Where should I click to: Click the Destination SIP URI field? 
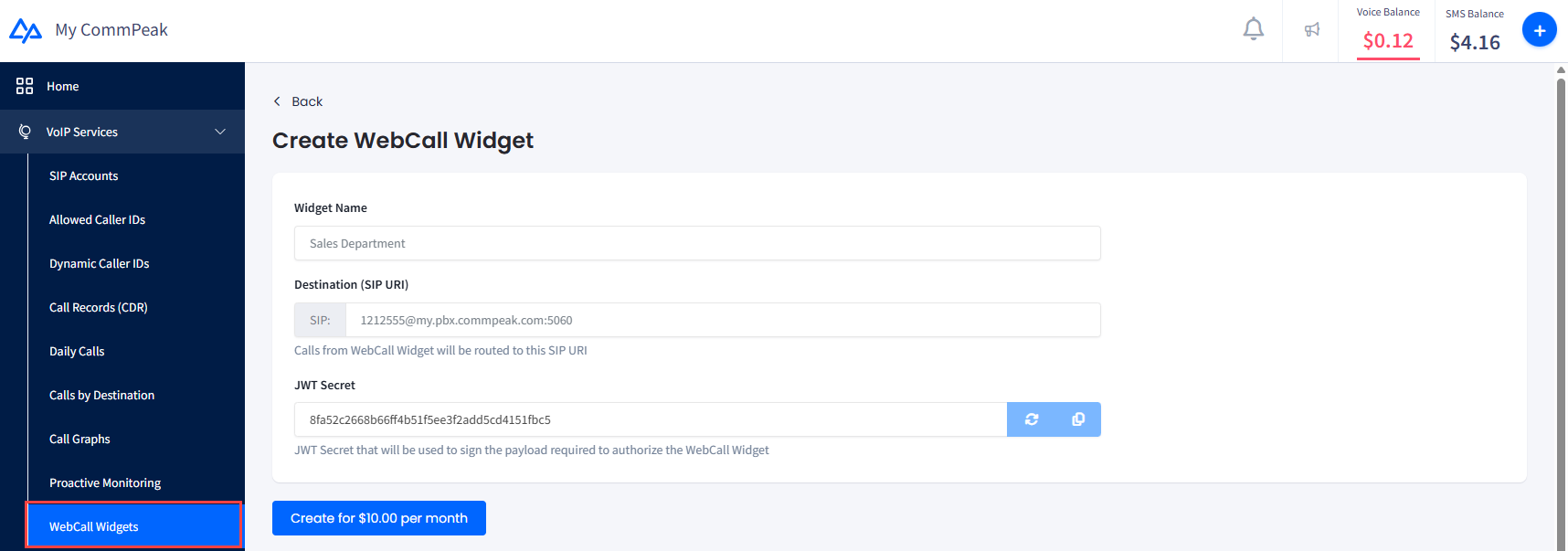(722, 320)
